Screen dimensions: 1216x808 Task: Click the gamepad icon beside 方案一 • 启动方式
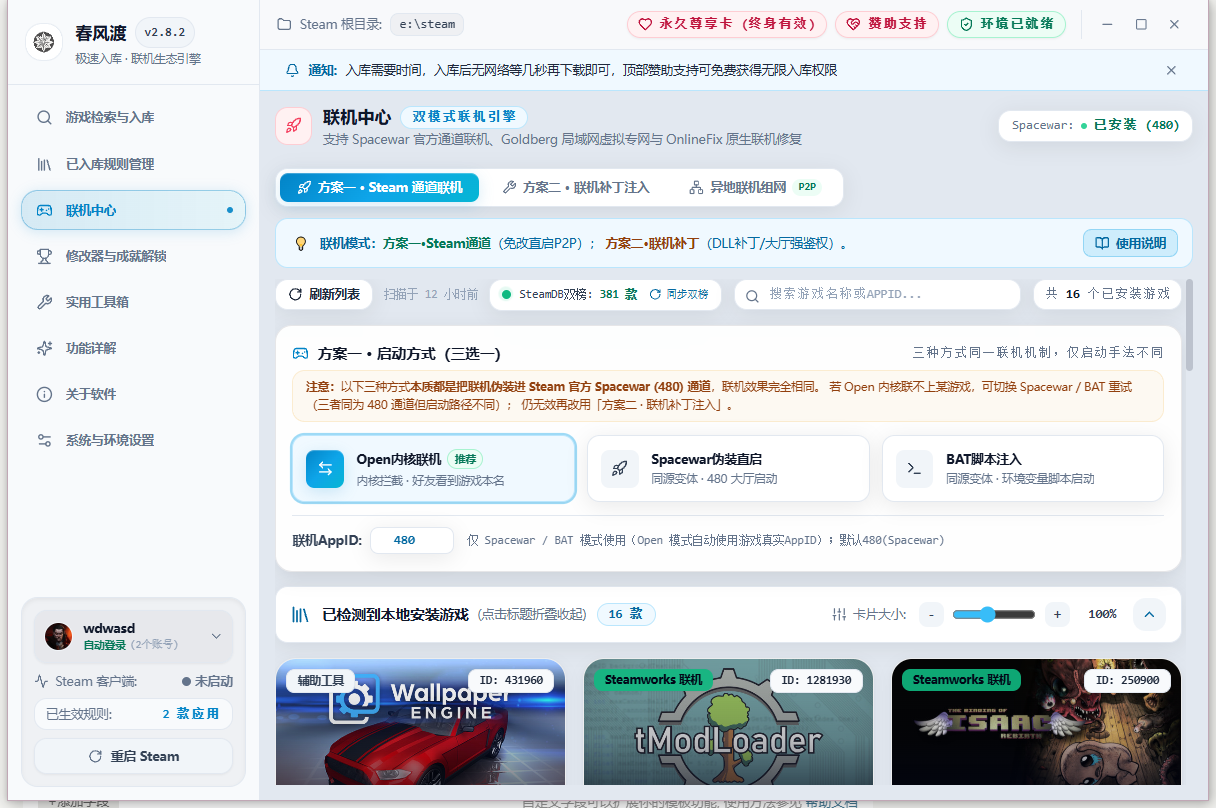300,353
